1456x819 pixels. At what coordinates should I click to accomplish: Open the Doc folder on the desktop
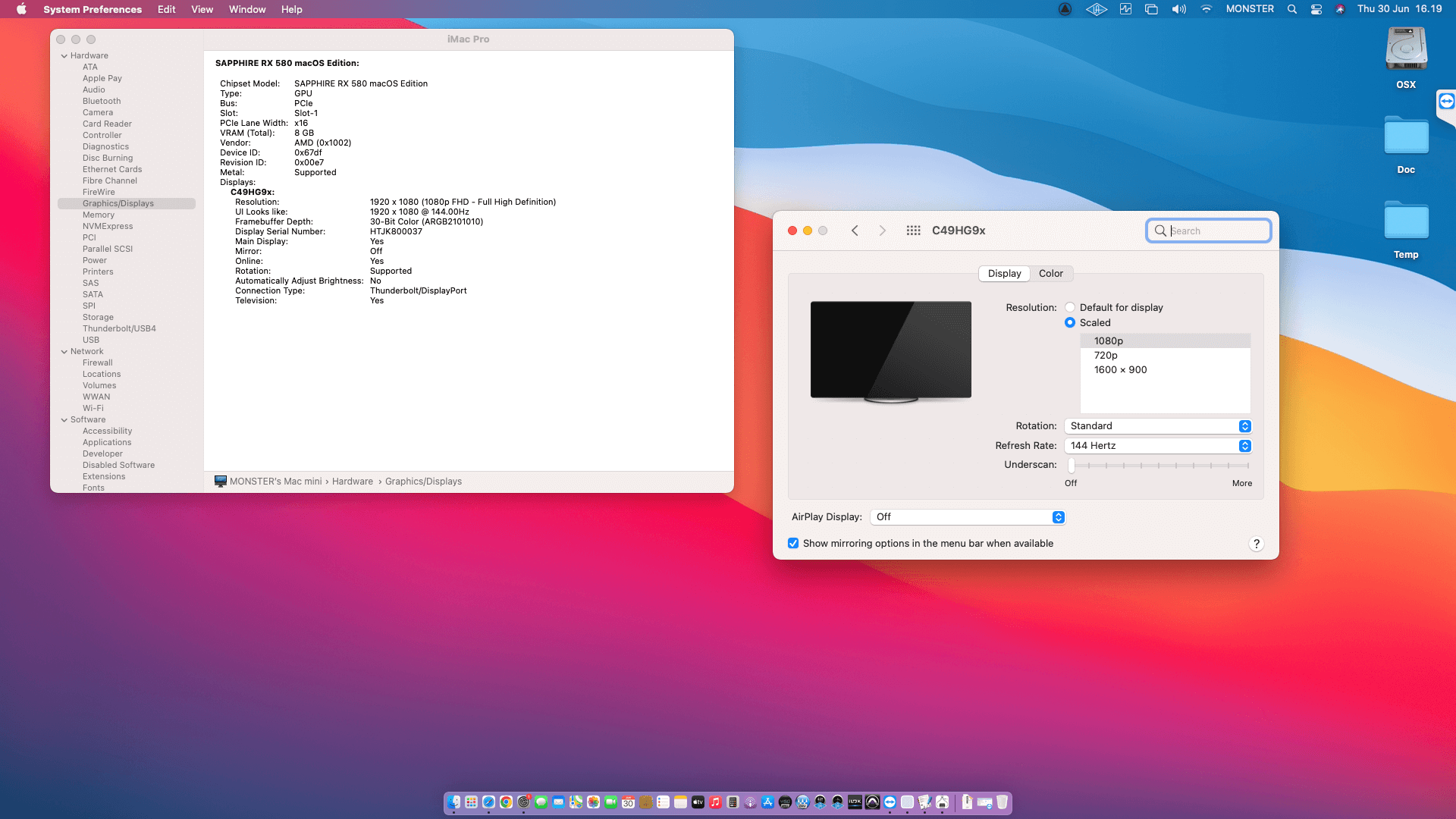pyautogui.click(x=1406, y=138)
